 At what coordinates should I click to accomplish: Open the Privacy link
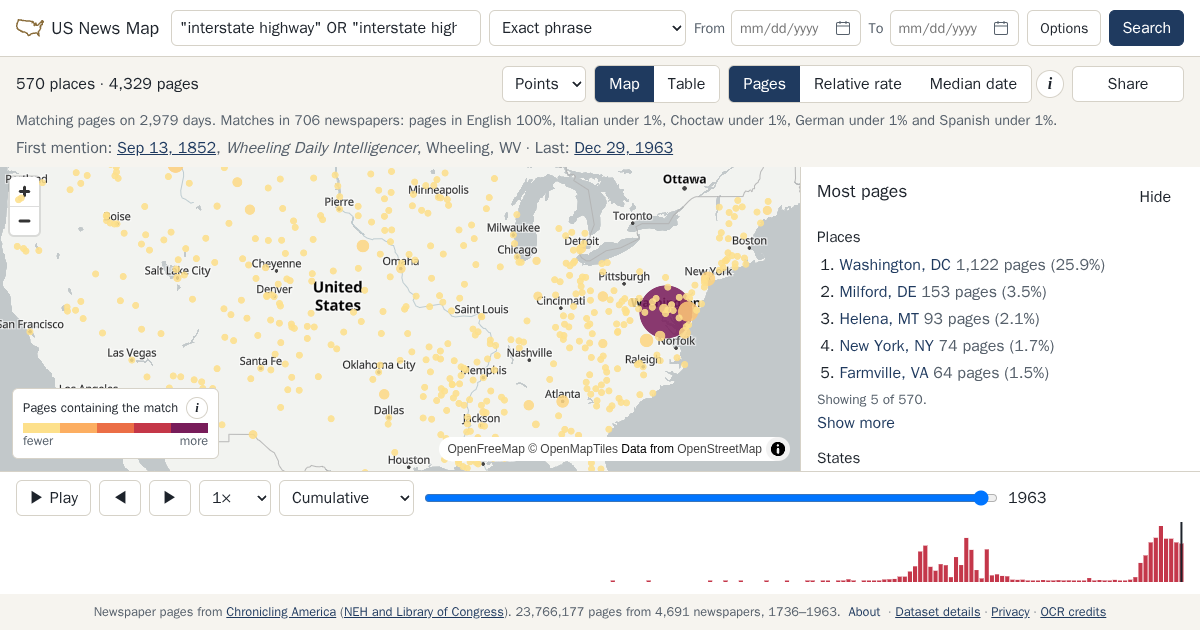1010,612
